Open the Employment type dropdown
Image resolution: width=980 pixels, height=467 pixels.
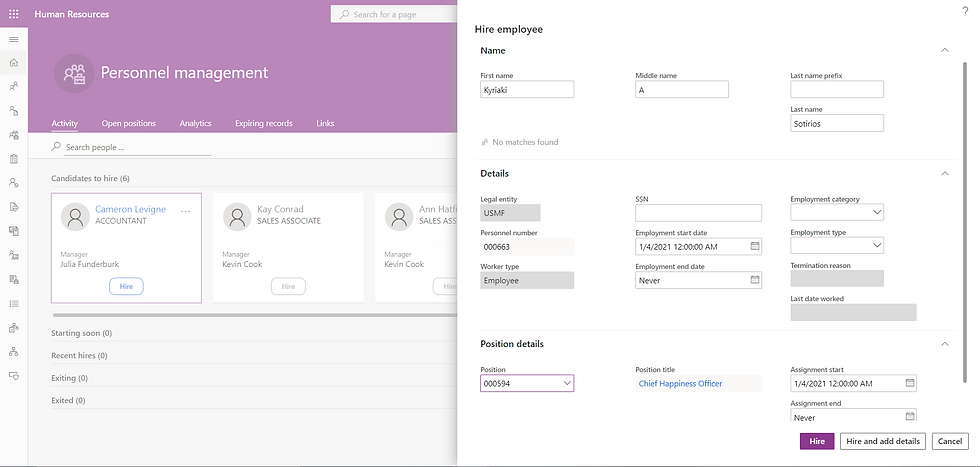(876, 246)
